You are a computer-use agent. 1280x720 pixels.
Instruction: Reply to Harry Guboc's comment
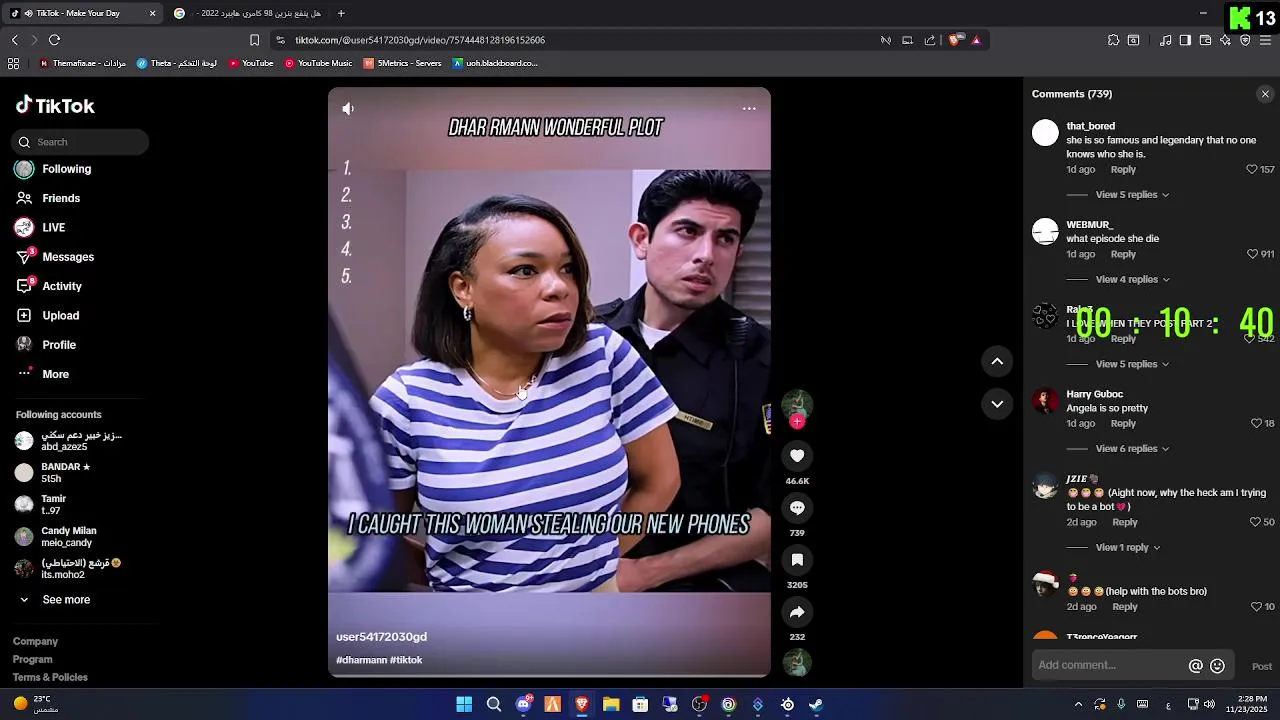tap(1123, 424)
